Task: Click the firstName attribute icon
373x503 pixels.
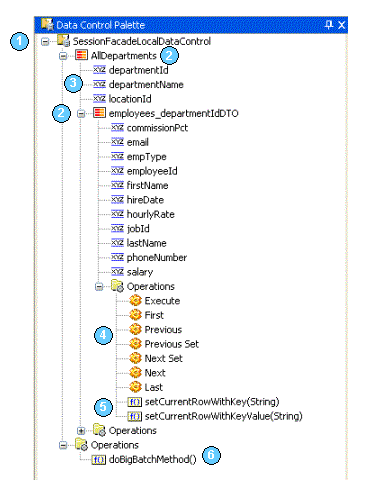Action: 117,185
